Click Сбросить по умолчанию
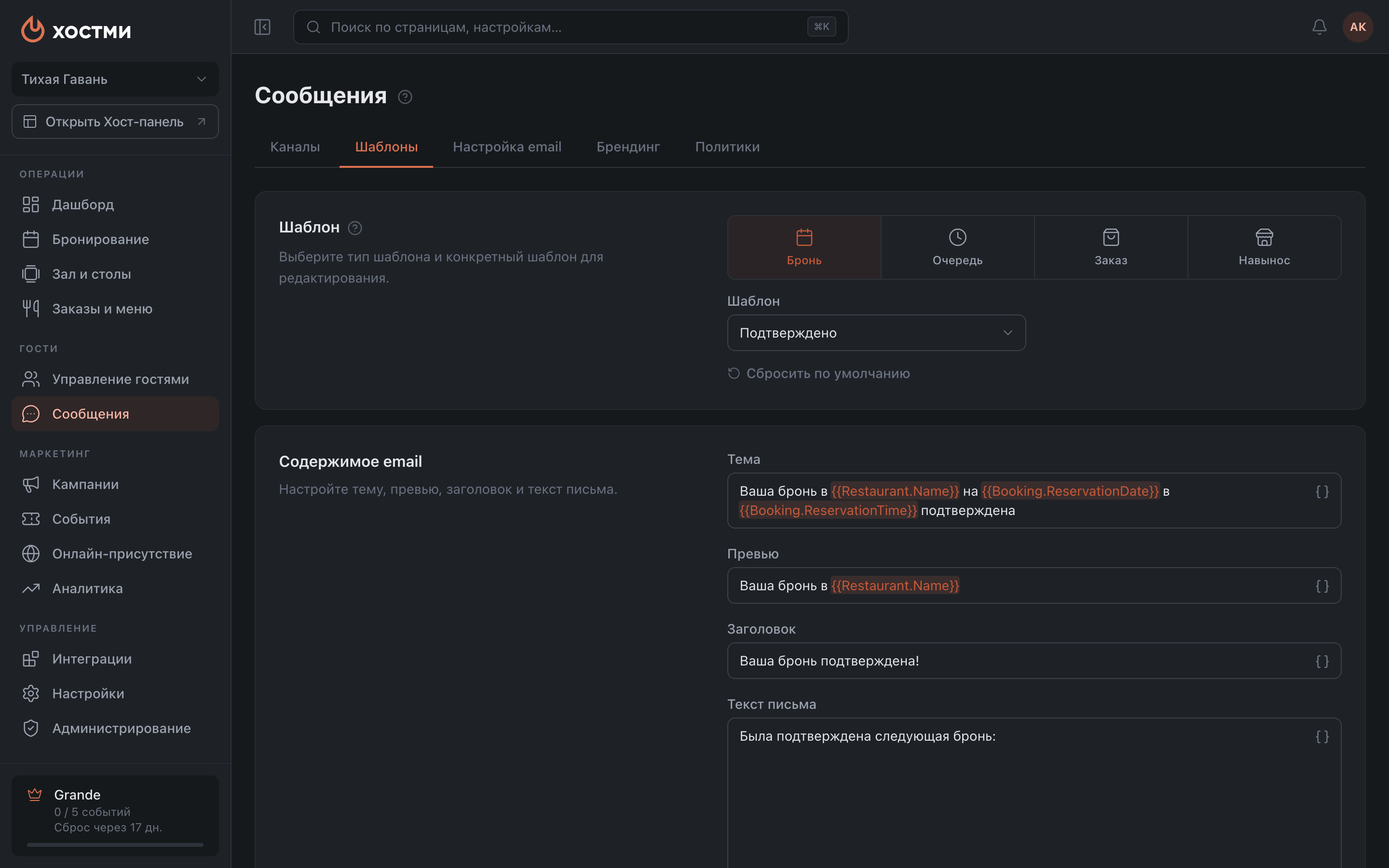This screenshot has height=868, width=1389. coord(818,374)
